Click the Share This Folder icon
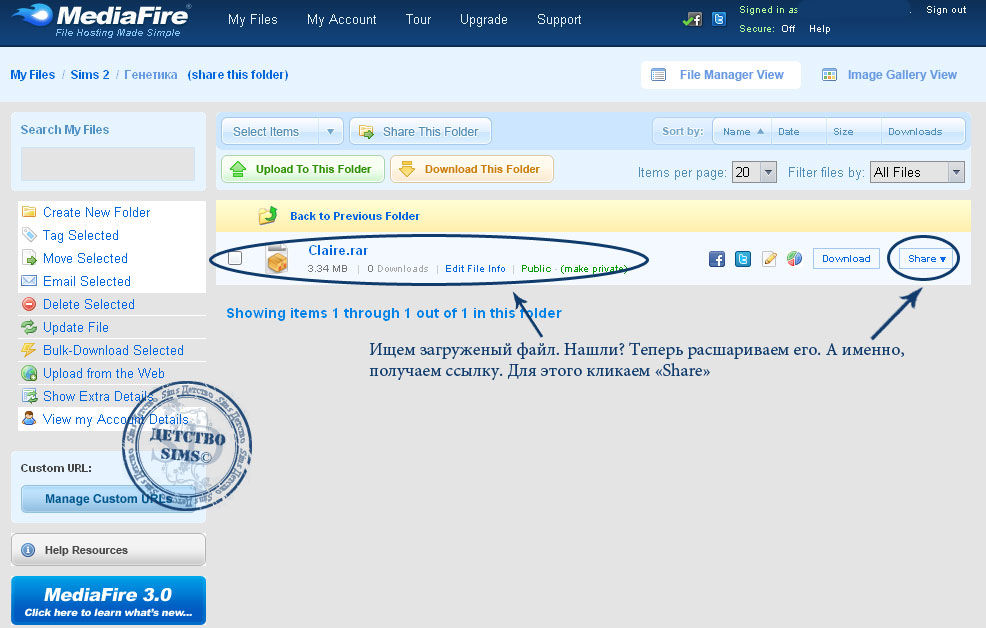986x628 pixels. (x=366, y=131)
